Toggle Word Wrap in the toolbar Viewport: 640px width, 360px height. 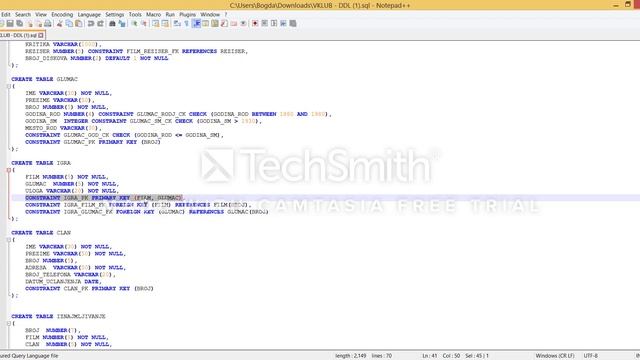point(177,24)
